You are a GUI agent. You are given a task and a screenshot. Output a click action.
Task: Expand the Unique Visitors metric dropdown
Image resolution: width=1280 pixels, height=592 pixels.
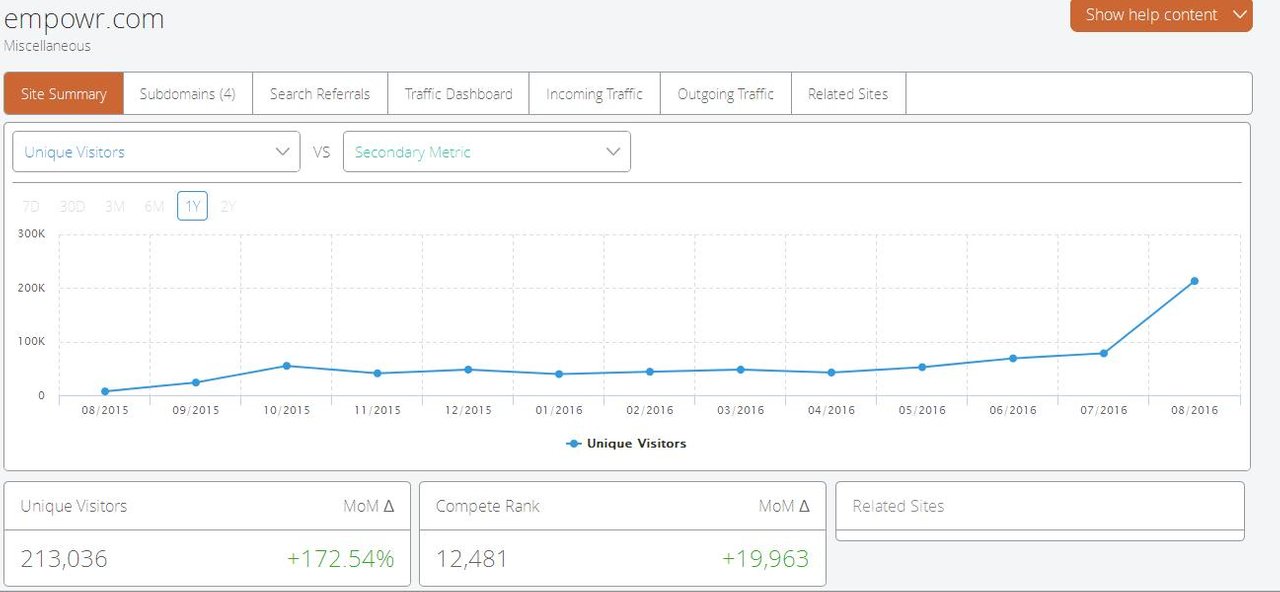point(156,152)
